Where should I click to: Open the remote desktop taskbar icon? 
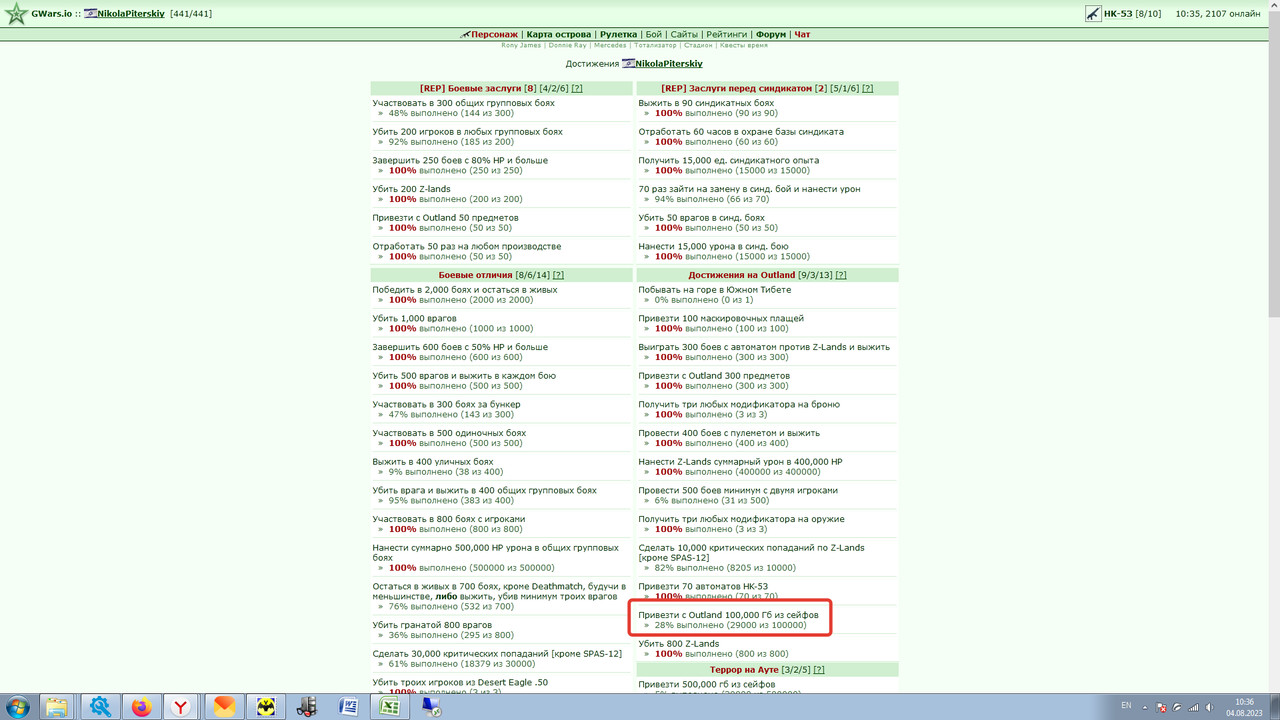(x=432, y=707)
